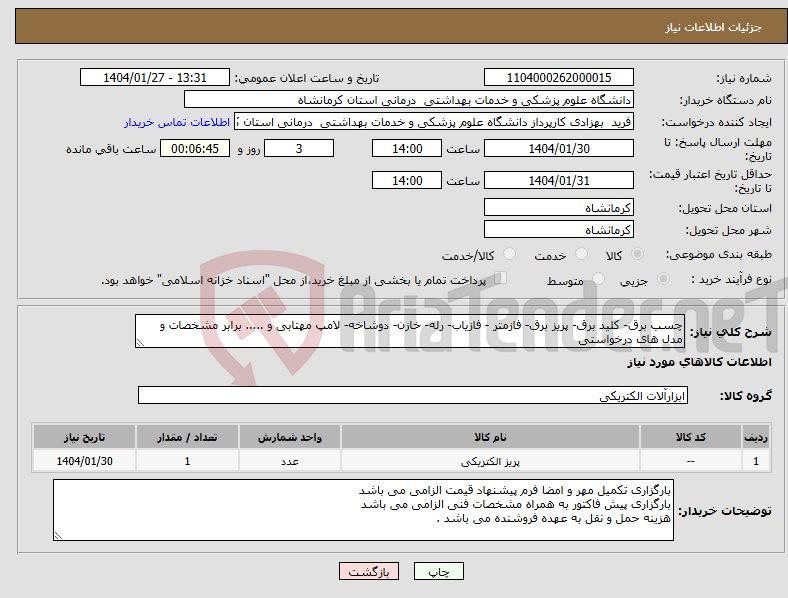Click the resize grip of the description textarea

[x=140, y=343]
